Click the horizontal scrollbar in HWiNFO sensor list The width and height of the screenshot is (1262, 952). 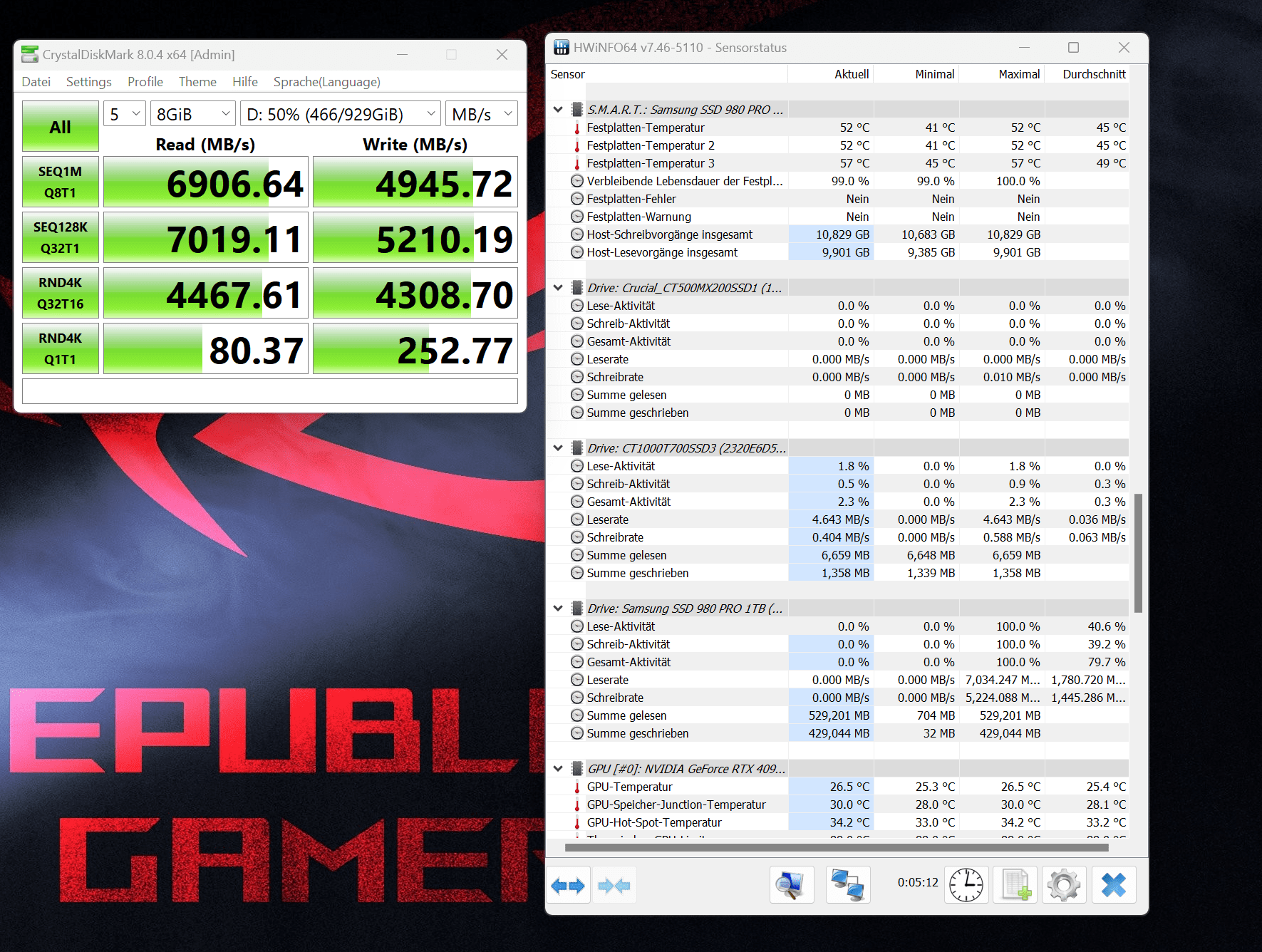837,848
